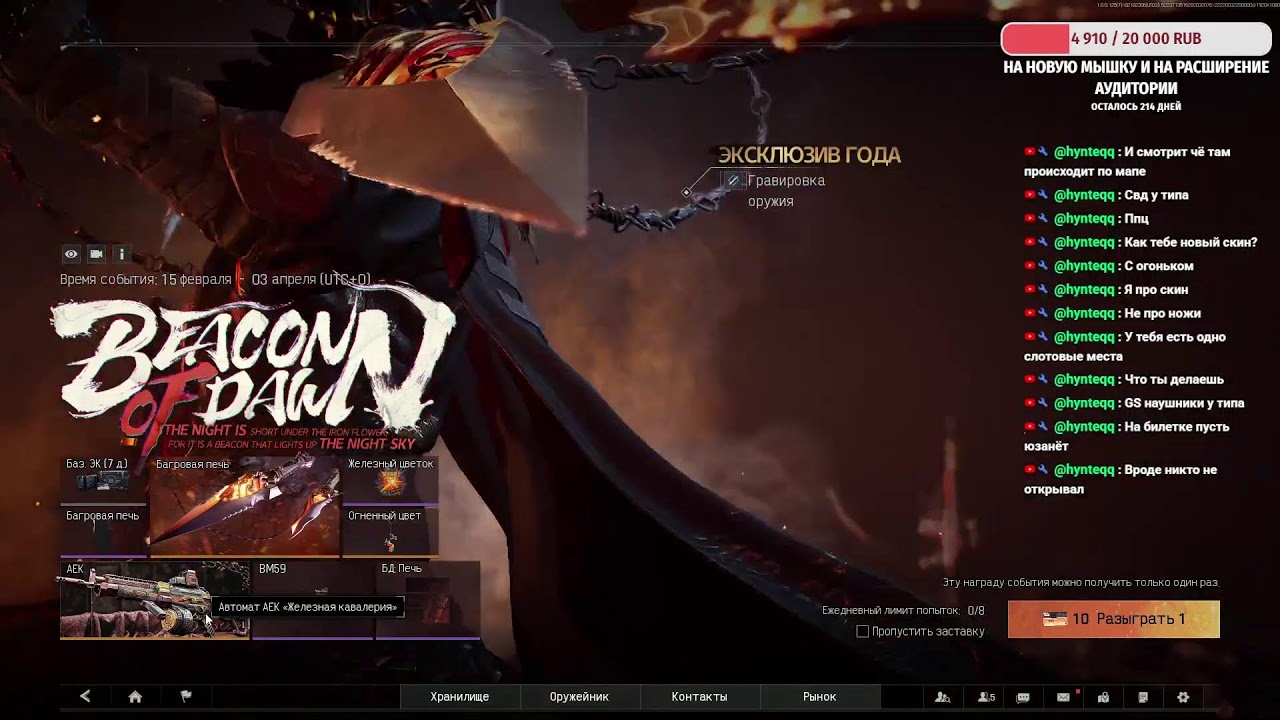
Task: Select the Баз. ЭК (7 д.) reward tile
Action: pos(104,480)
